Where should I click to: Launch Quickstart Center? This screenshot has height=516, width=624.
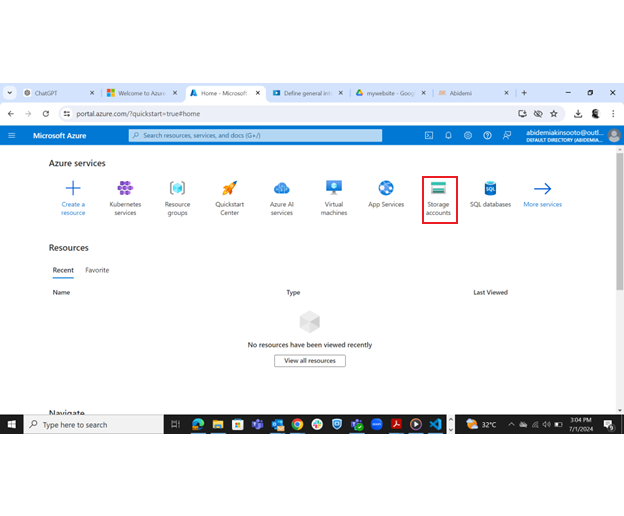click(x=229, y=198)
